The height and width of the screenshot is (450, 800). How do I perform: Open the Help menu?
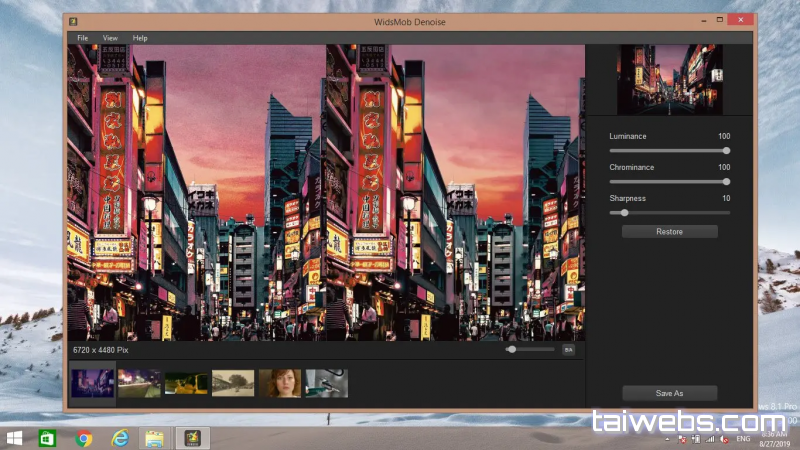140,38
